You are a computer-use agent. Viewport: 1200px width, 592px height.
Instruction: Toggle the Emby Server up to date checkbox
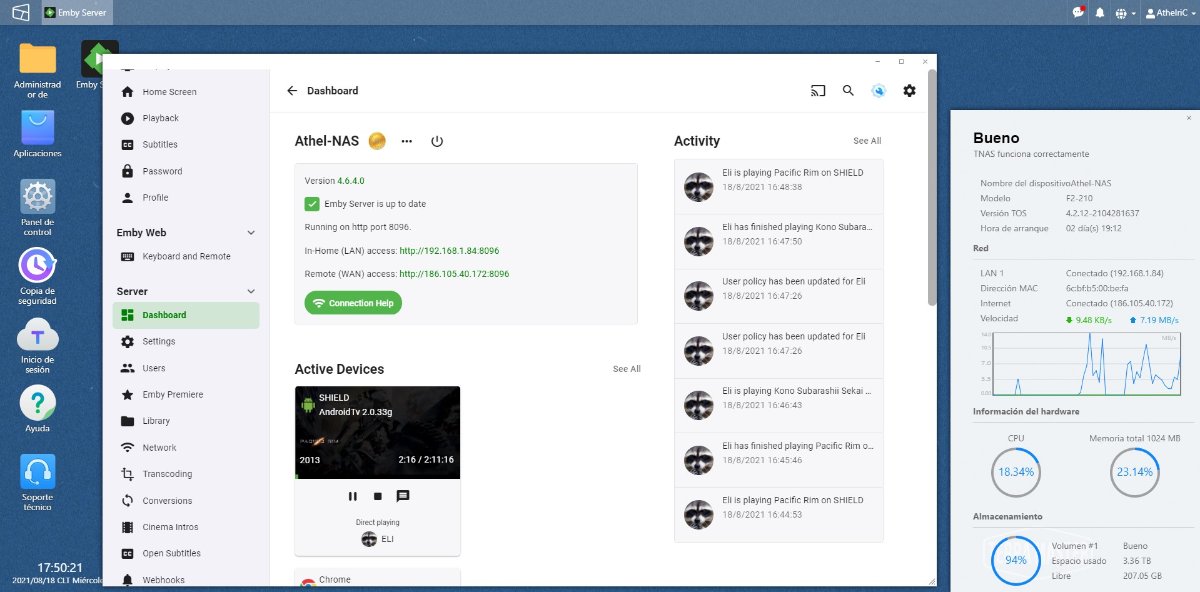click(312, 204)
